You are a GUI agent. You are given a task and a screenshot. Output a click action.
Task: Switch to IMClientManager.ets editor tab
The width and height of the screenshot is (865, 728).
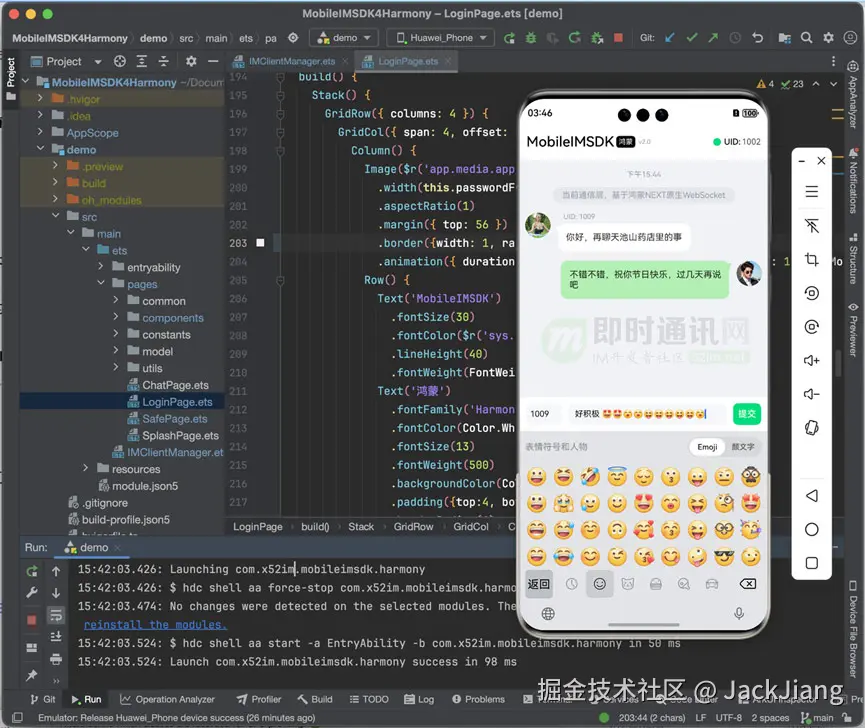click(290, 61)
